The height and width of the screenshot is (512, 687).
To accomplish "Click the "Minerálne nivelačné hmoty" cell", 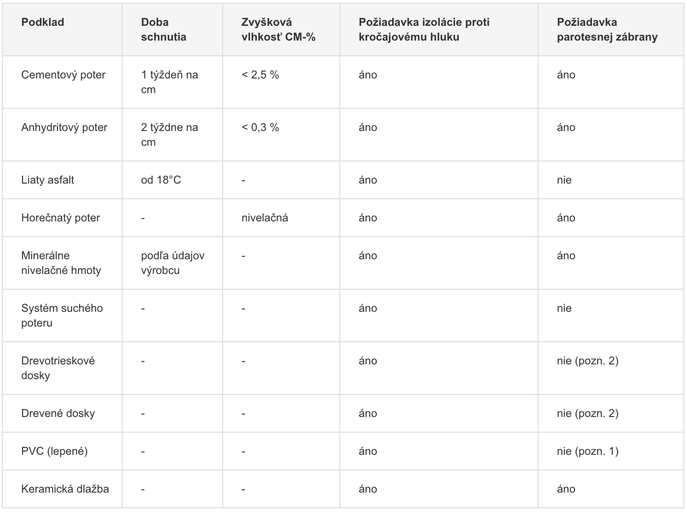I will click(x=61, y=263).
